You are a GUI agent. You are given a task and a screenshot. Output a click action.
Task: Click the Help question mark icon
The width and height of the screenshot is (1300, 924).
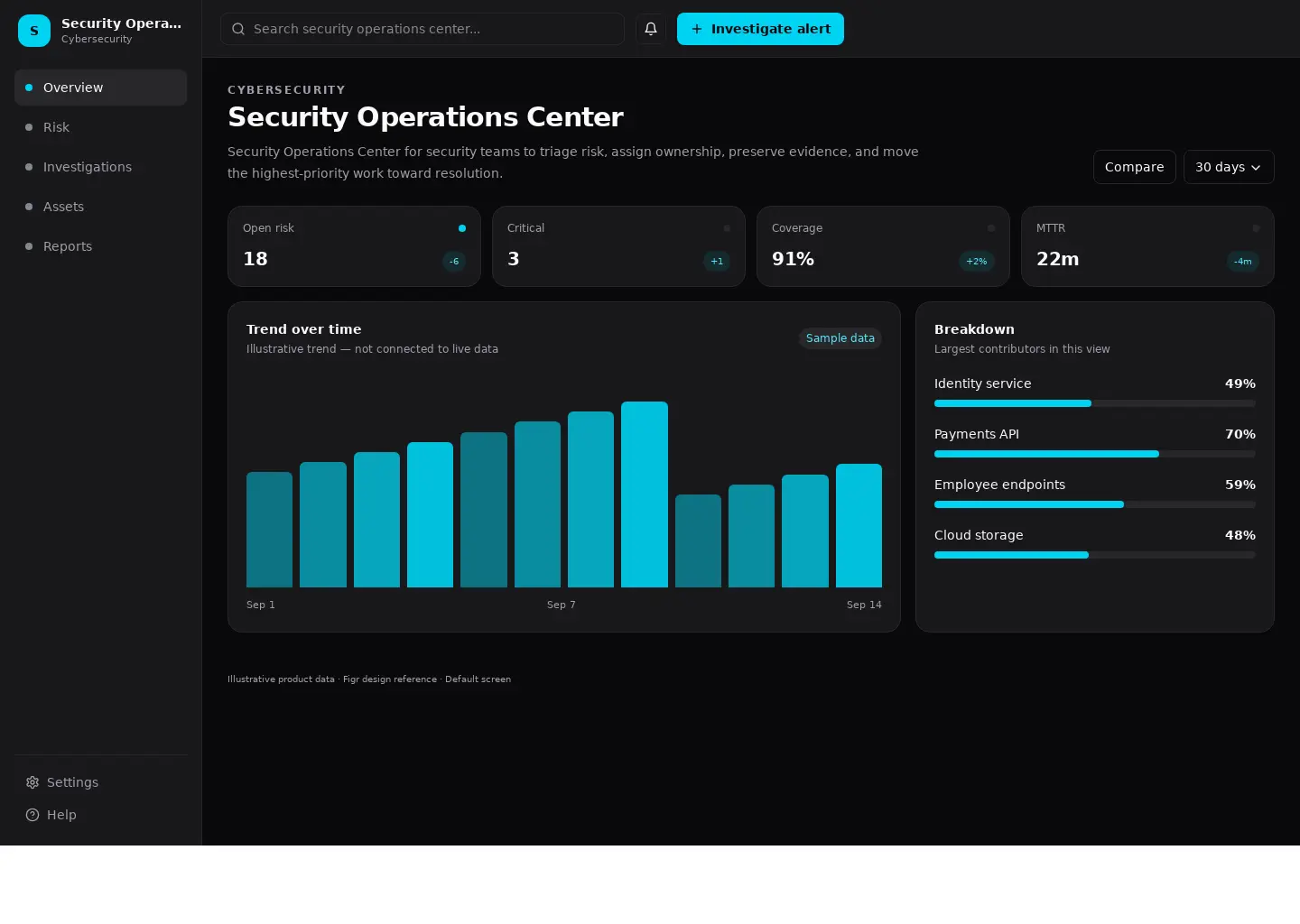click(x=32, y=815)
